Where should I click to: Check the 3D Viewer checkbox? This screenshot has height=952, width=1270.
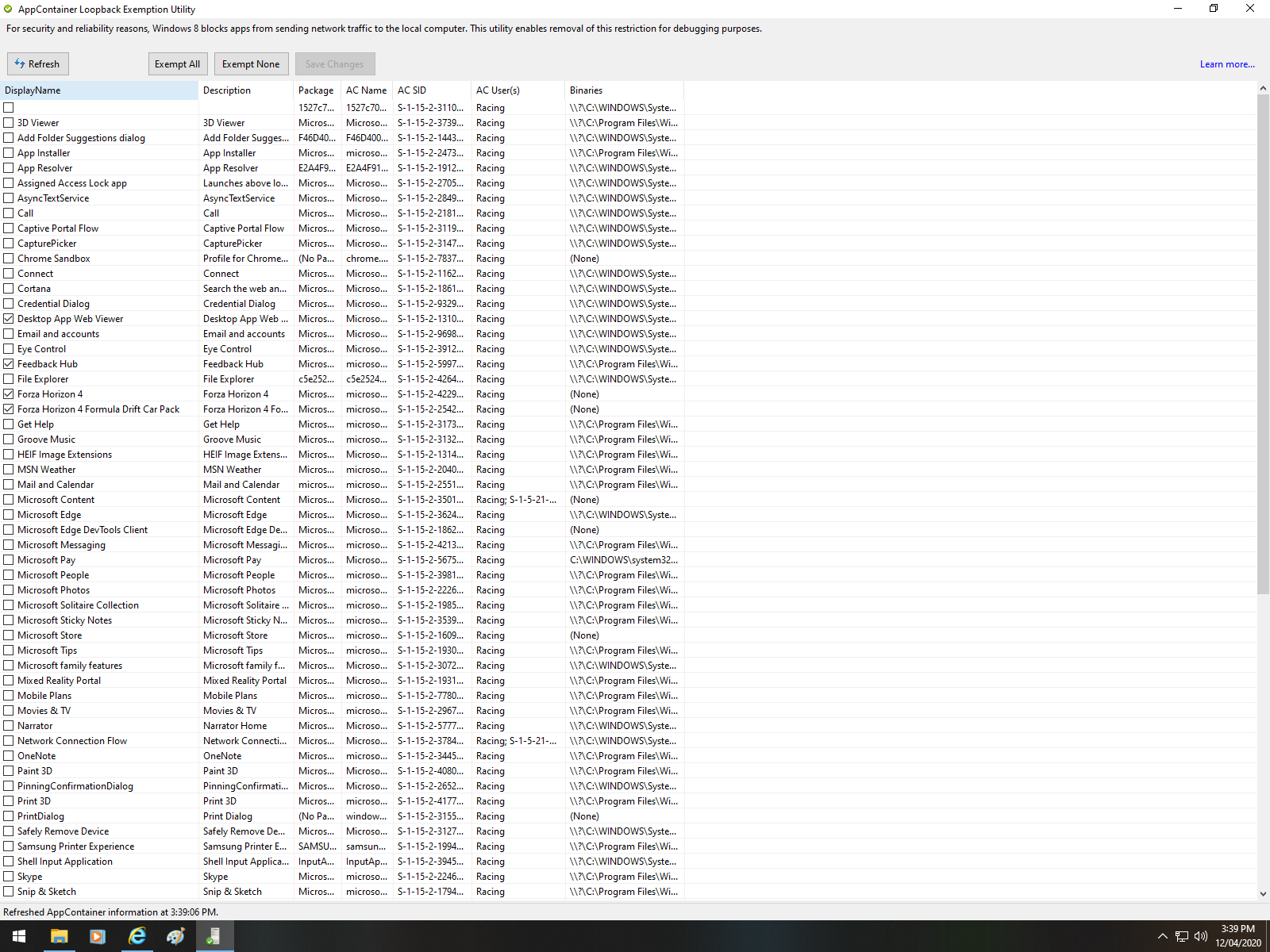point(9,123)
